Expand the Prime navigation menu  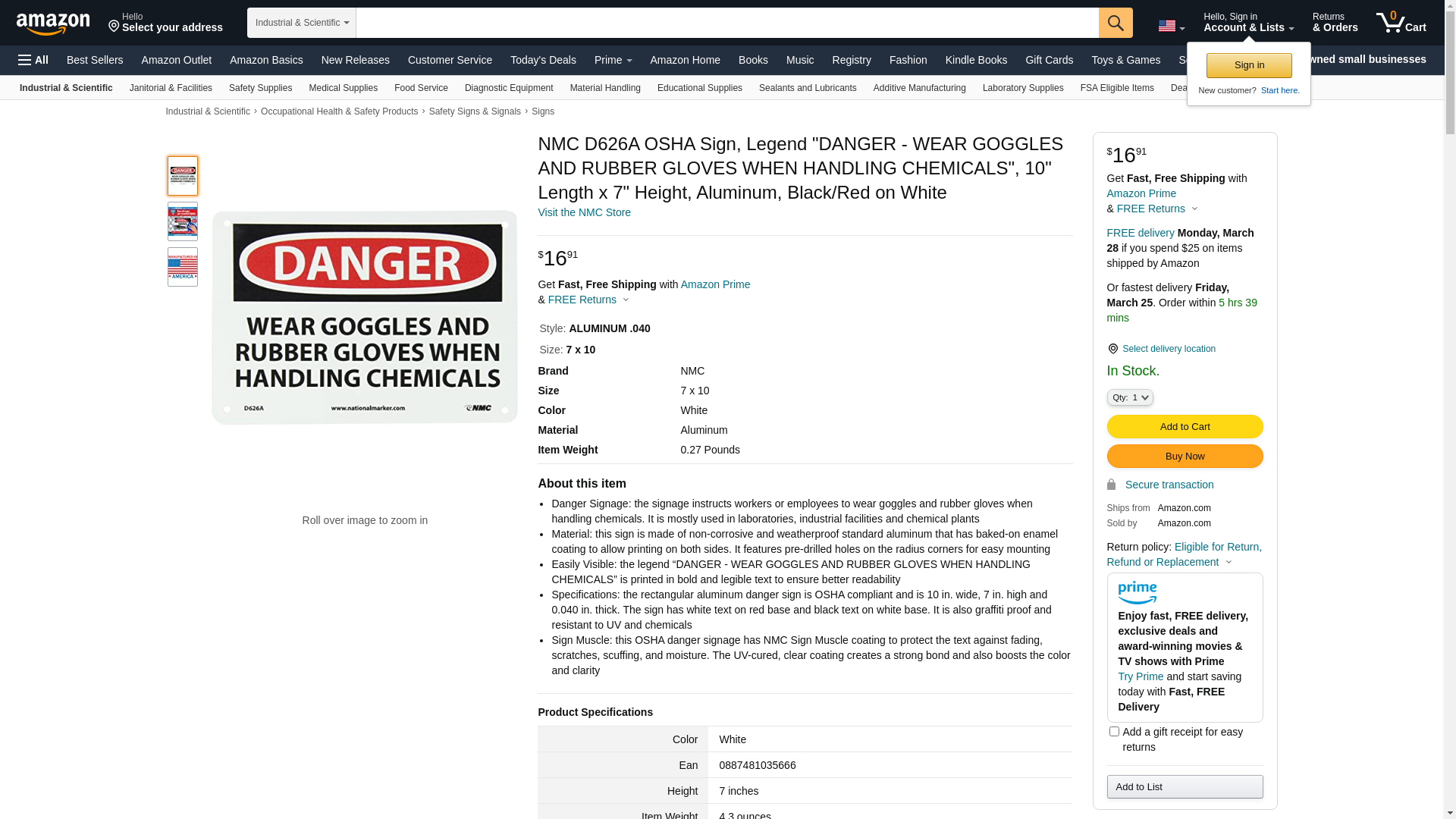click(x=613, y=60)
